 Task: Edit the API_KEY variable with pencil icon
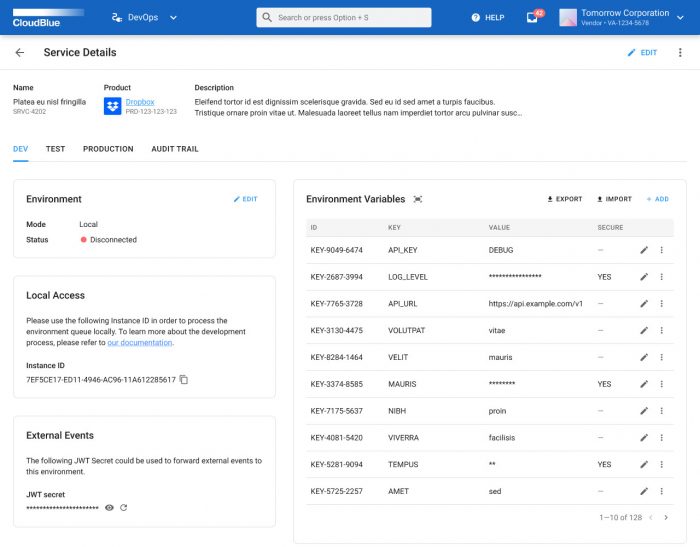point(644,250)
